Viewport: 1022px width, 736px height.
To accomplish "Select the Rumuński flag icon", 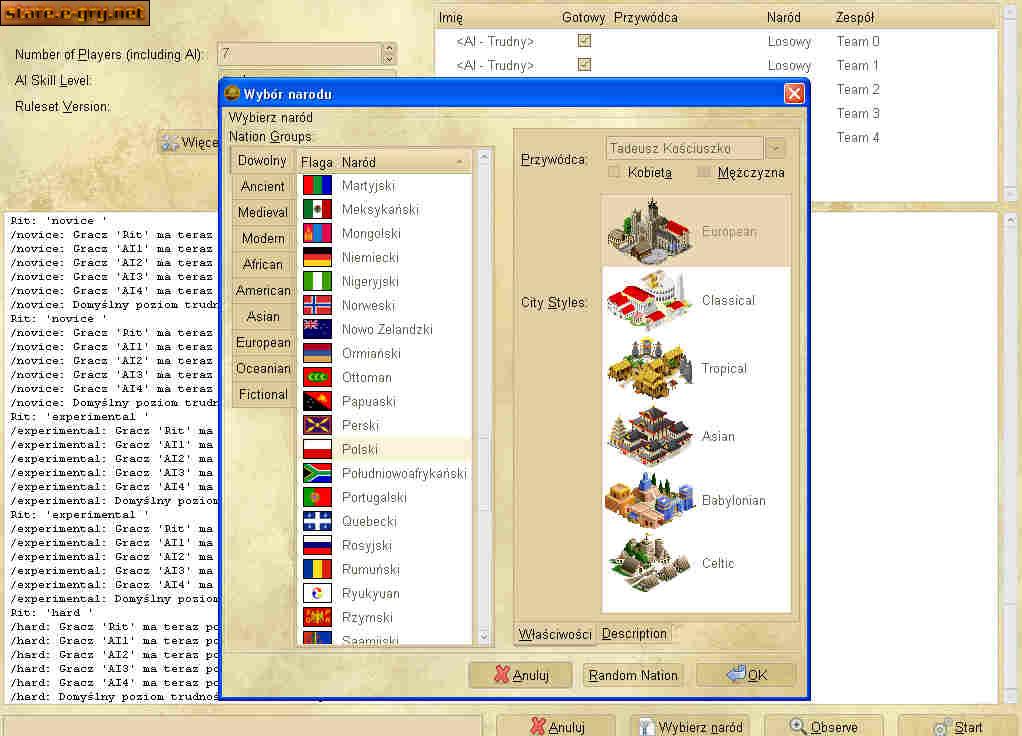I will 317,570.
